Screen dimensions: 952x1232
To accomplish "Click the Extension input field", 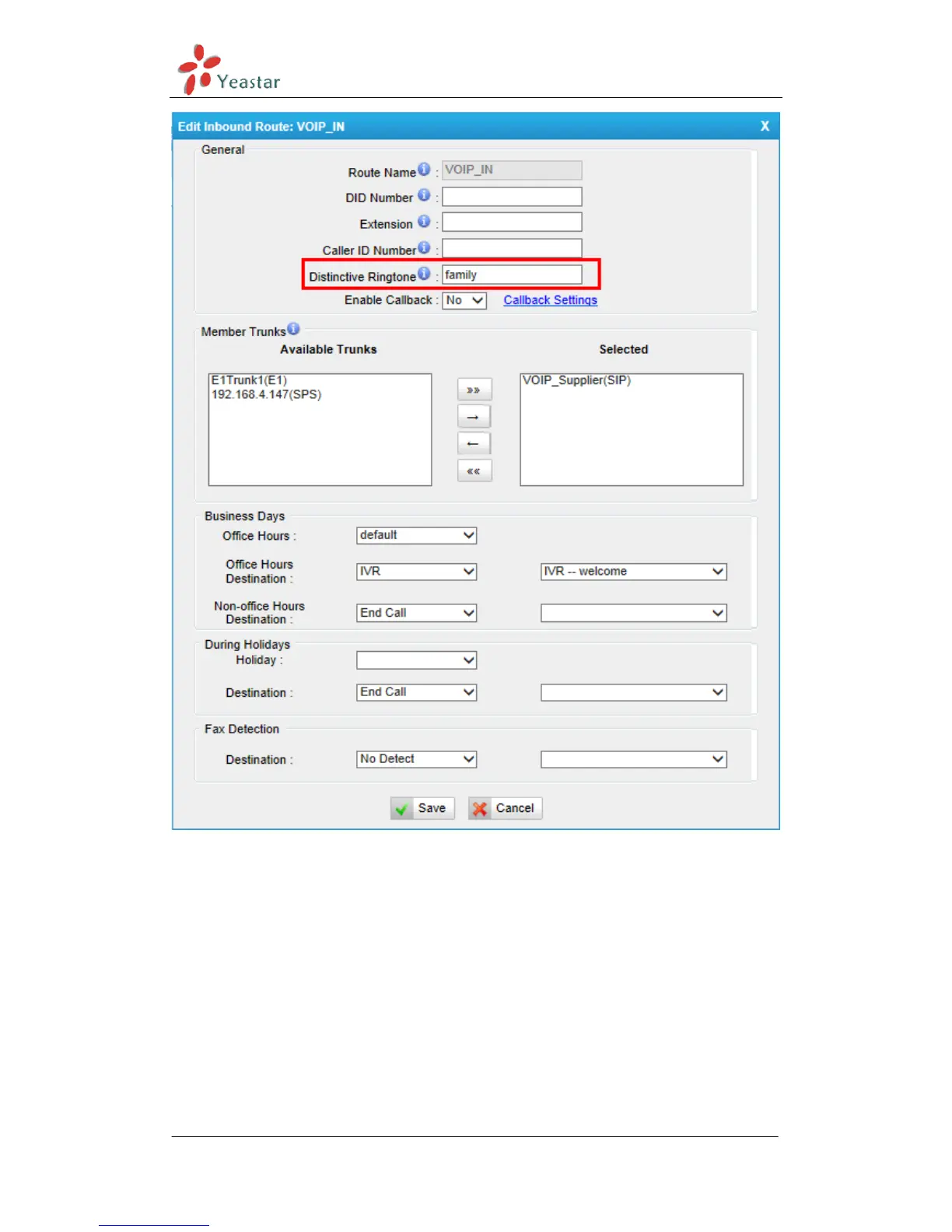I will coord(512,222).
